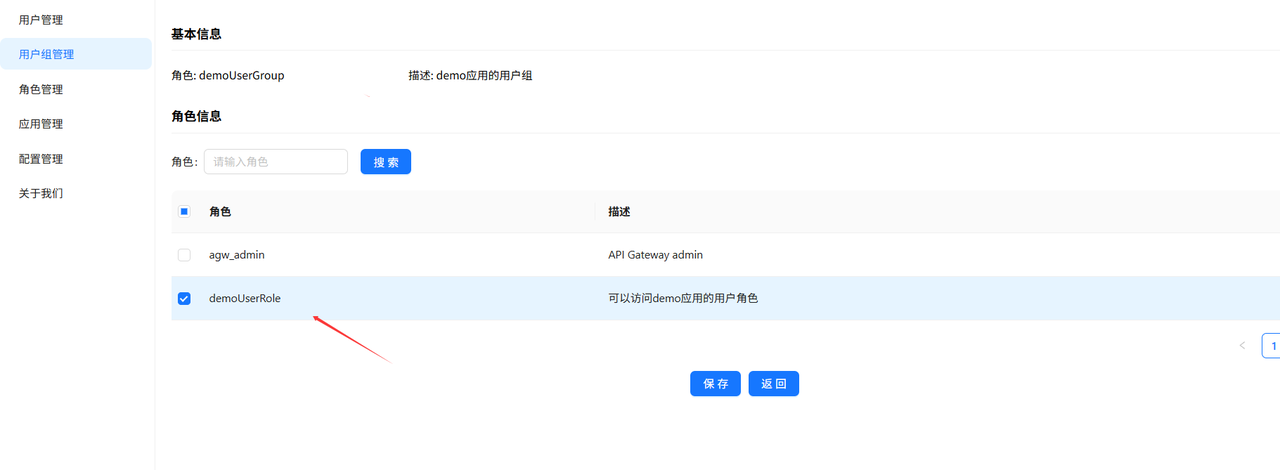This screenshot has width=1280, height=470.
Task: Open 用户管理 in the sidebar
Action: [x=41, y=19]
